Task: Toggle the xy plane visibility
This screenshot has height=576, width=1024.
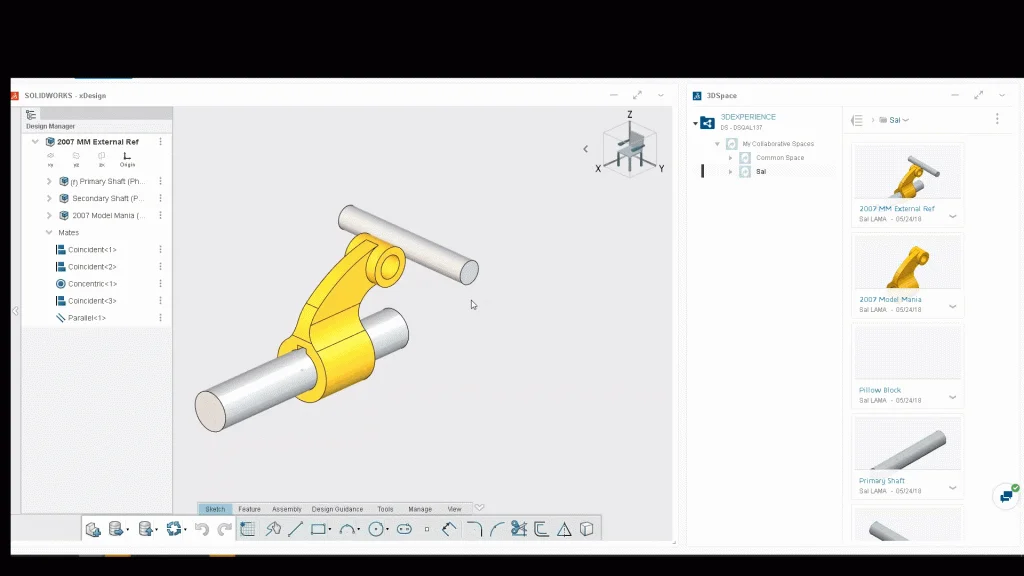Action: (x=50, y=158)
